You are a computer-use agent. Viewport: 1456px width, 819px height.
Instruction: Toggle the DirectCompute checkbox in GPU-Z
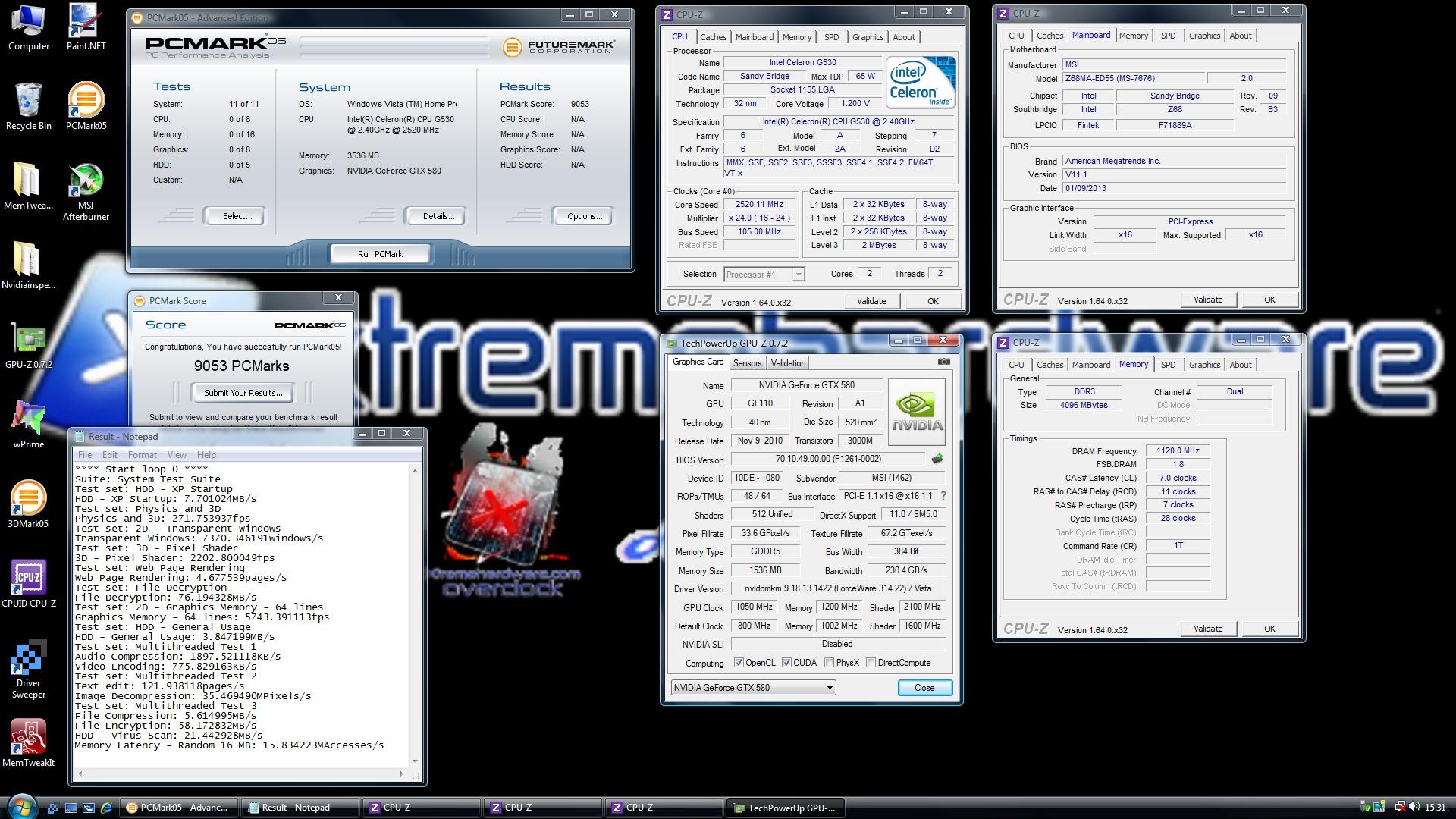tap(871, 663)
